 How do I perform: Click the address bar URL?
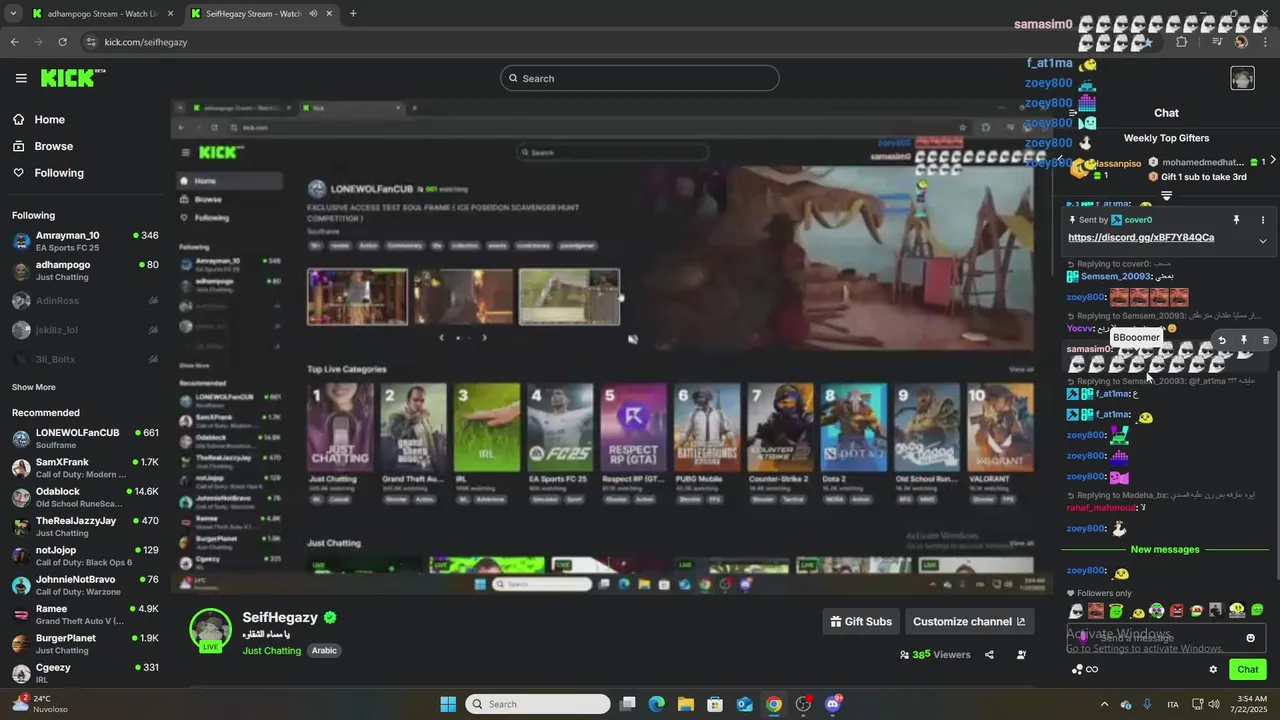click(146, 42)
